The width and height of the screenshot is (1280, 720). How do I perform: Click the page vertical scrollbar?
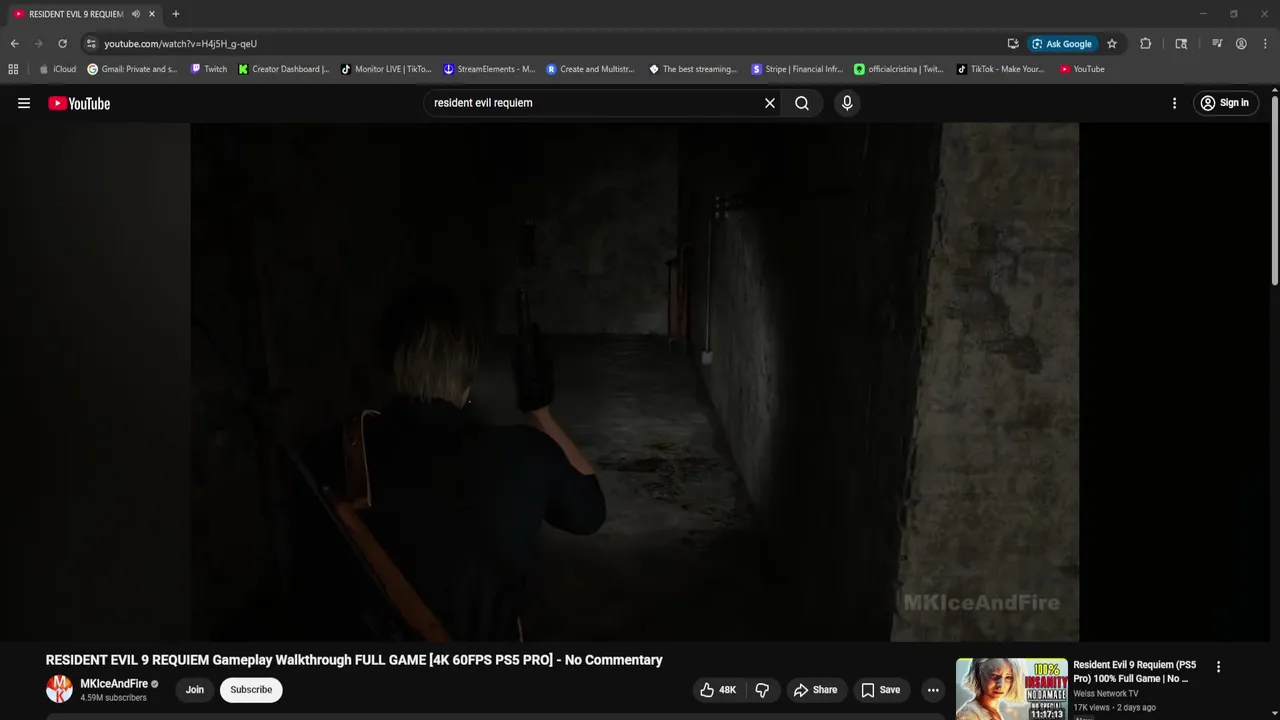coord(1274,190)
